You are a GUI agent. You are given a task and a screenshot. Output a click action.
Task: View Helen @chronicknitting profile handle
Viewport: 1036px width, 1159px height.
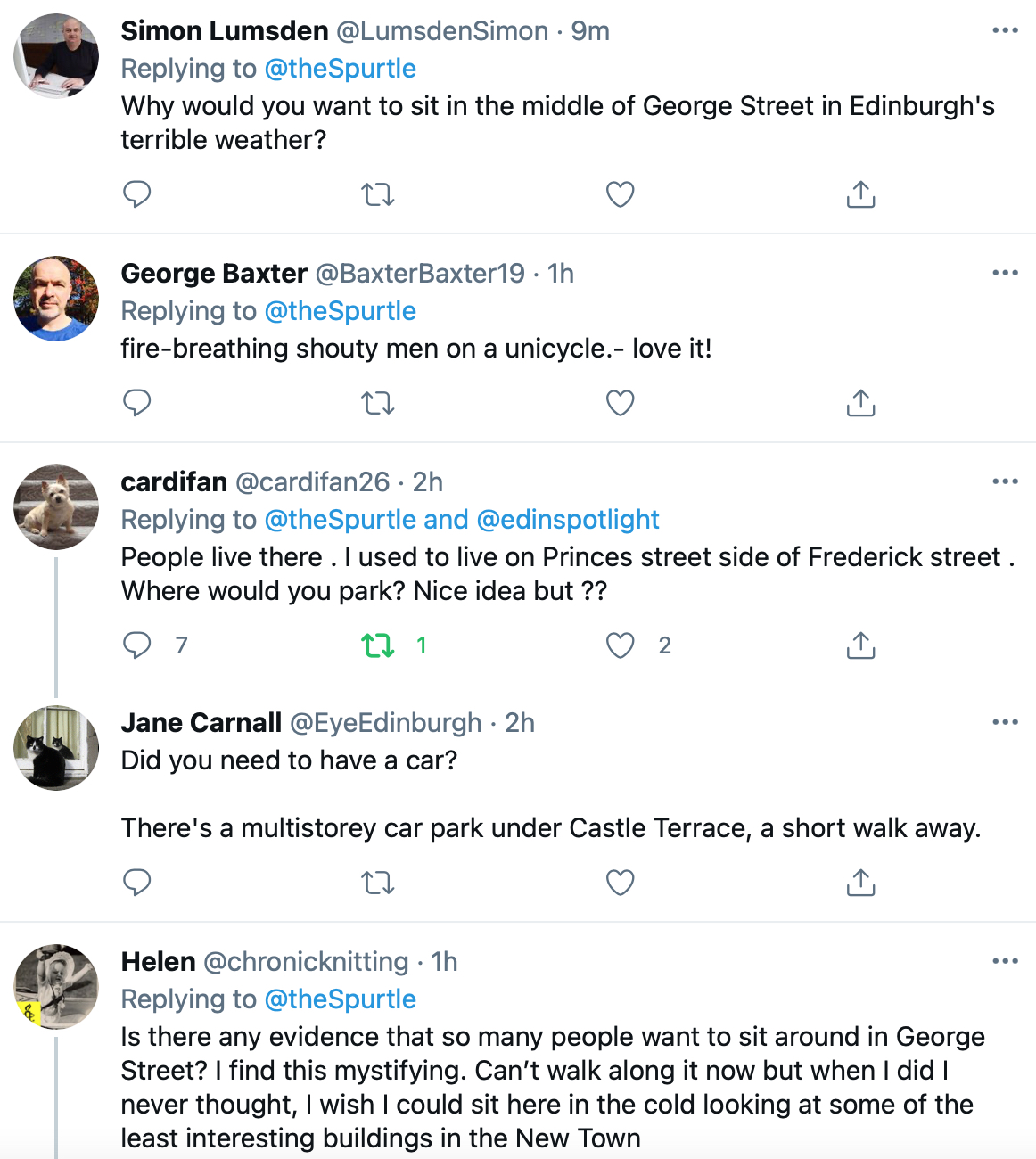point(306,962)
